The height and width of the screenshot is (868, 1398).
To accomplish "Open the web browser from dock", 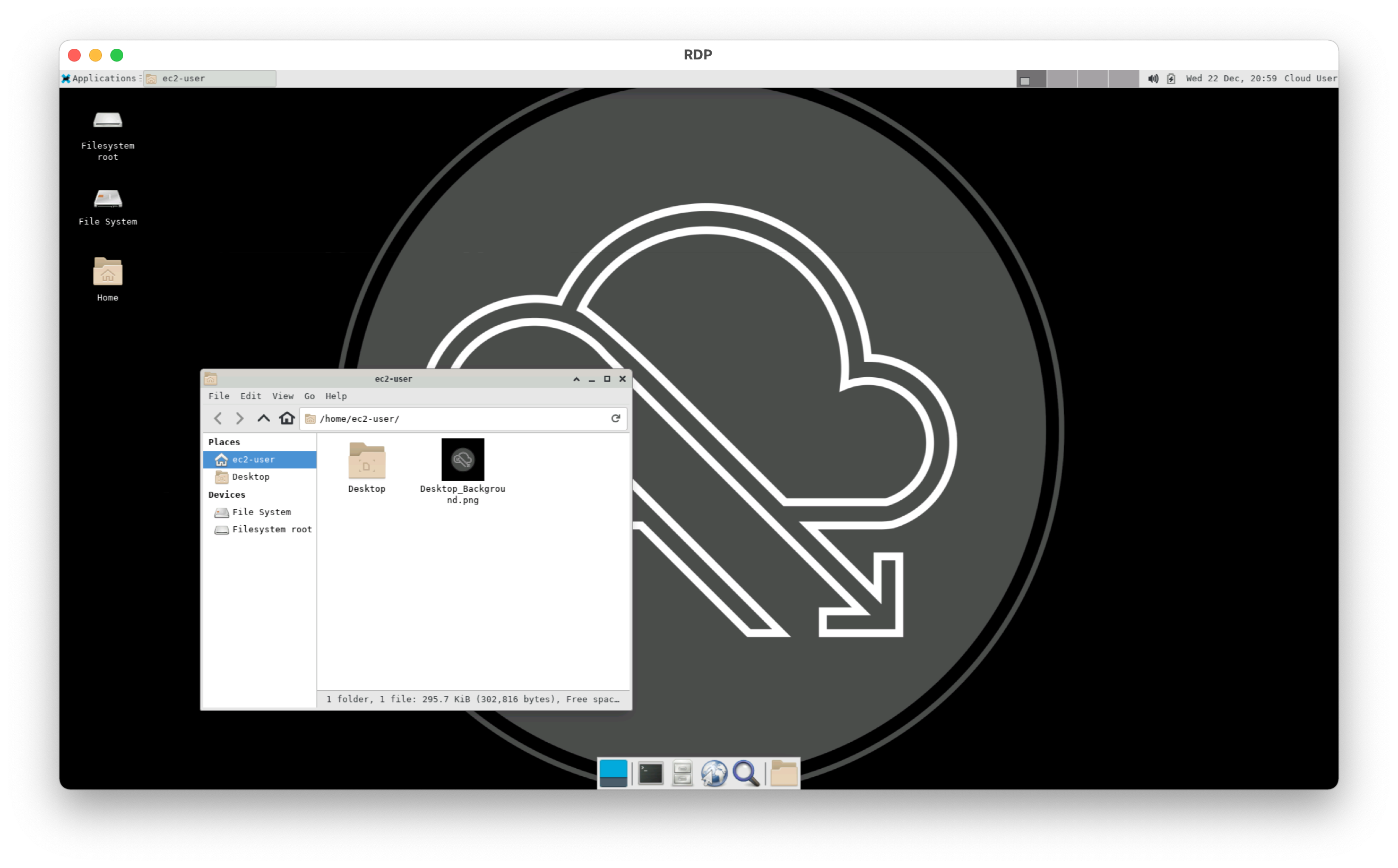I will (714, 773).
